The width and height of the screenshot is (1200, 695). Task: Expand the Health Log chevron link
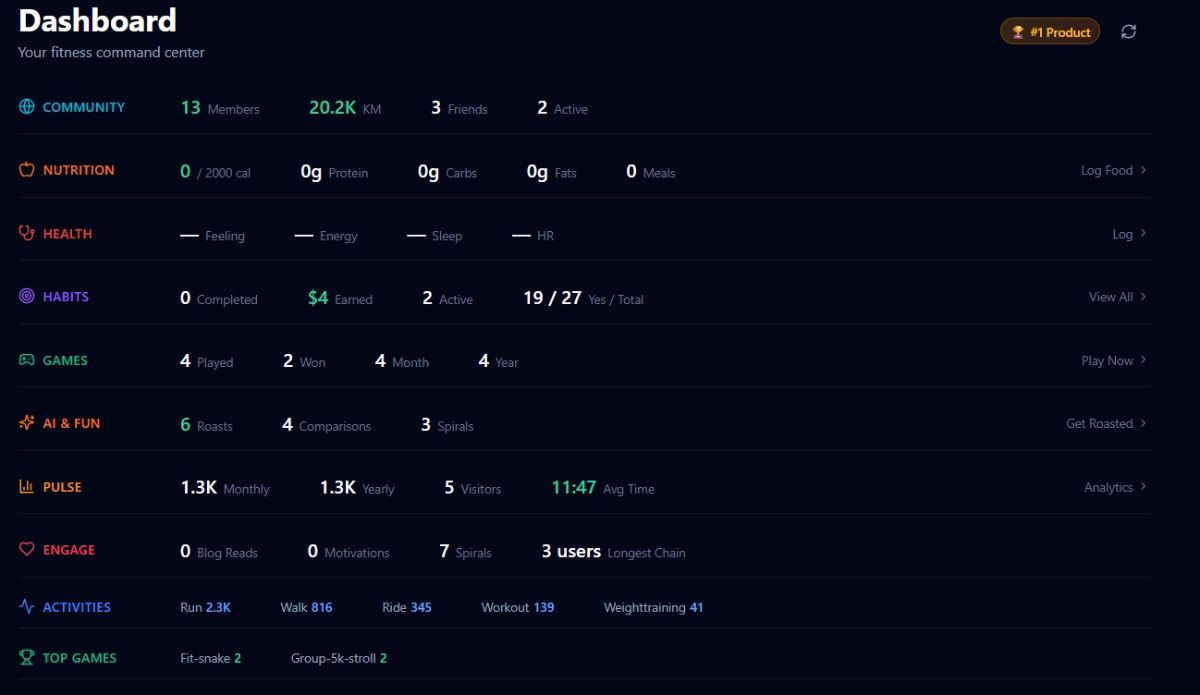[x=1129, y=234]
